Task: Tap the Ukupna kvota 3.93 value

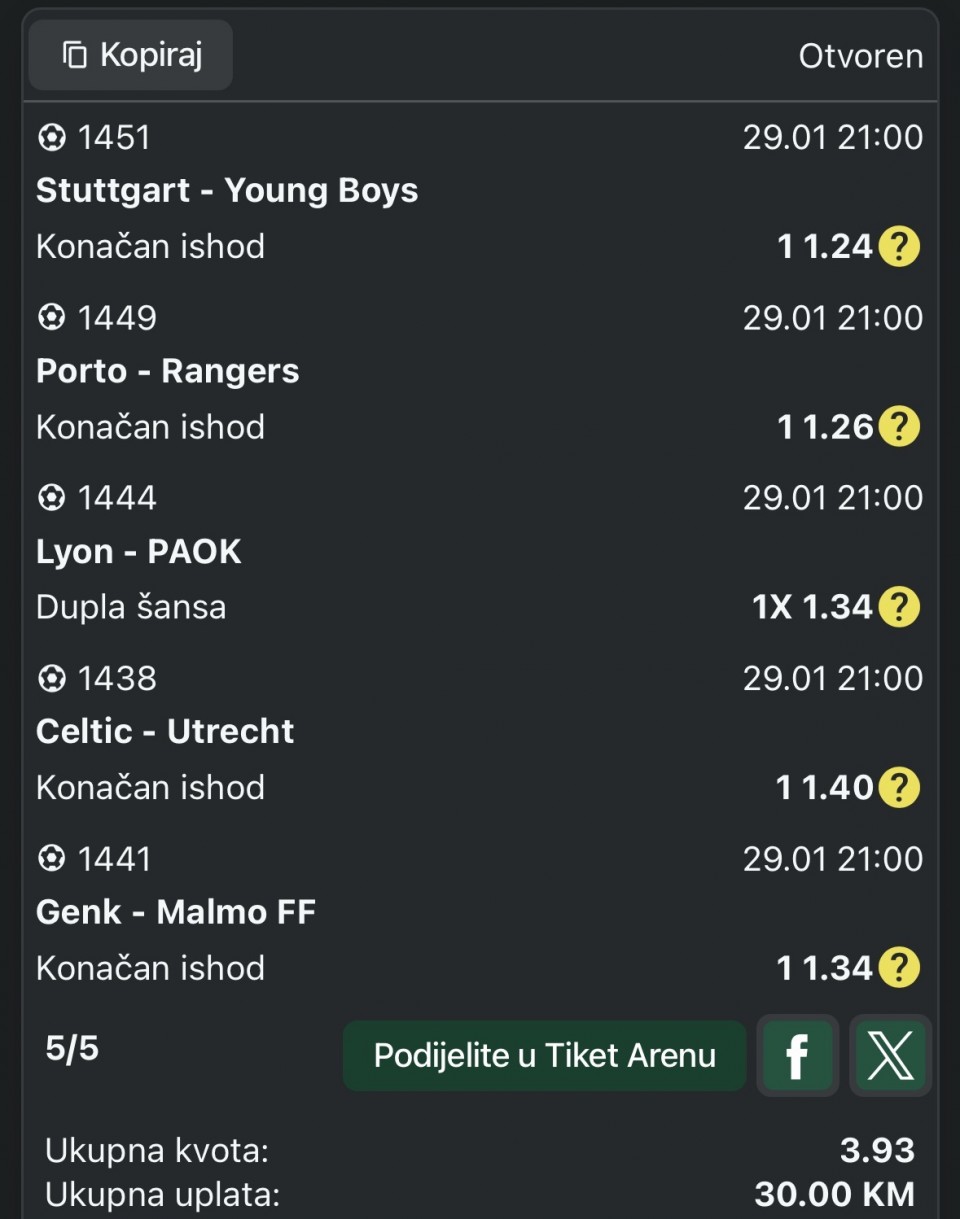Action: pyautogui.click(x=877, y=1150)
